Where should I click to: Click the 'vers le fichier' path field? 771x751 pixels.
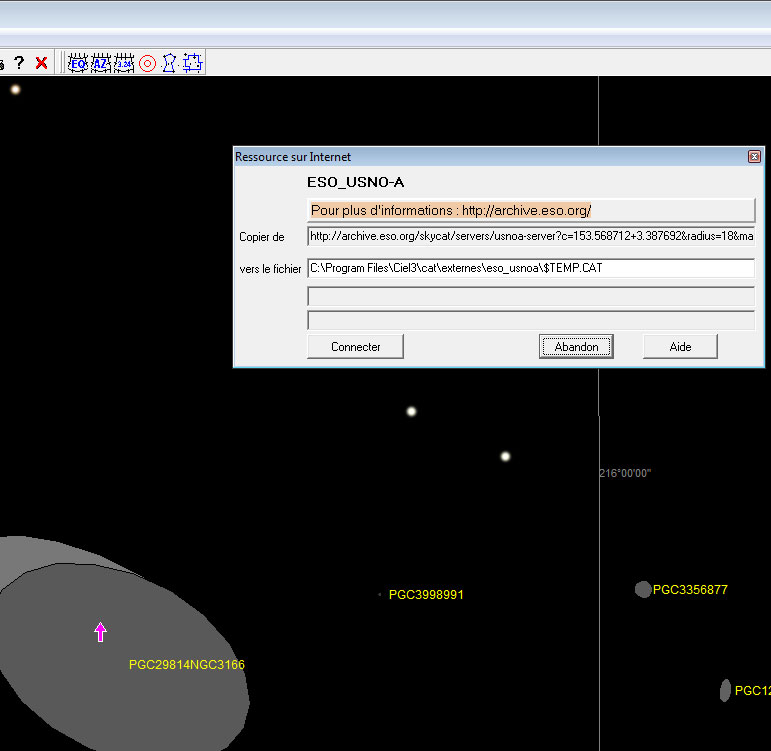click(x=531, y=268)
